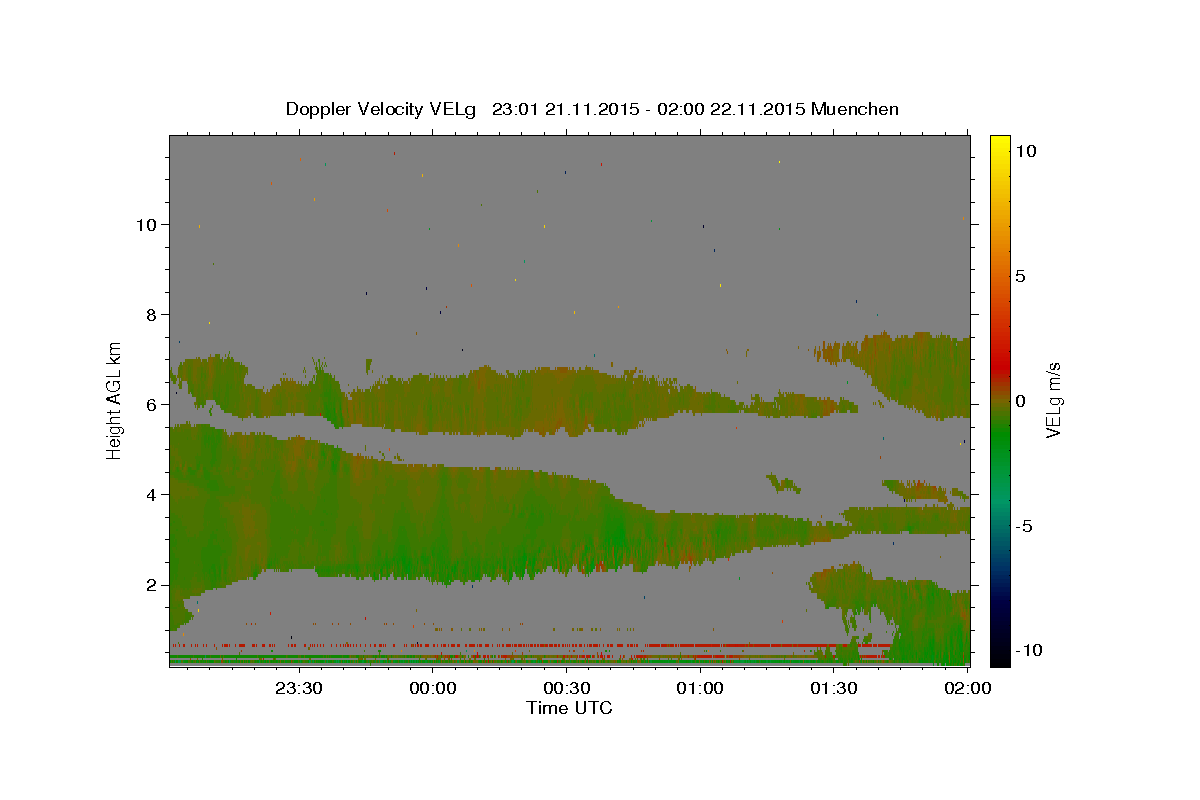Click the plot title 'Doppler Velocity VELg'

(381, 109)
